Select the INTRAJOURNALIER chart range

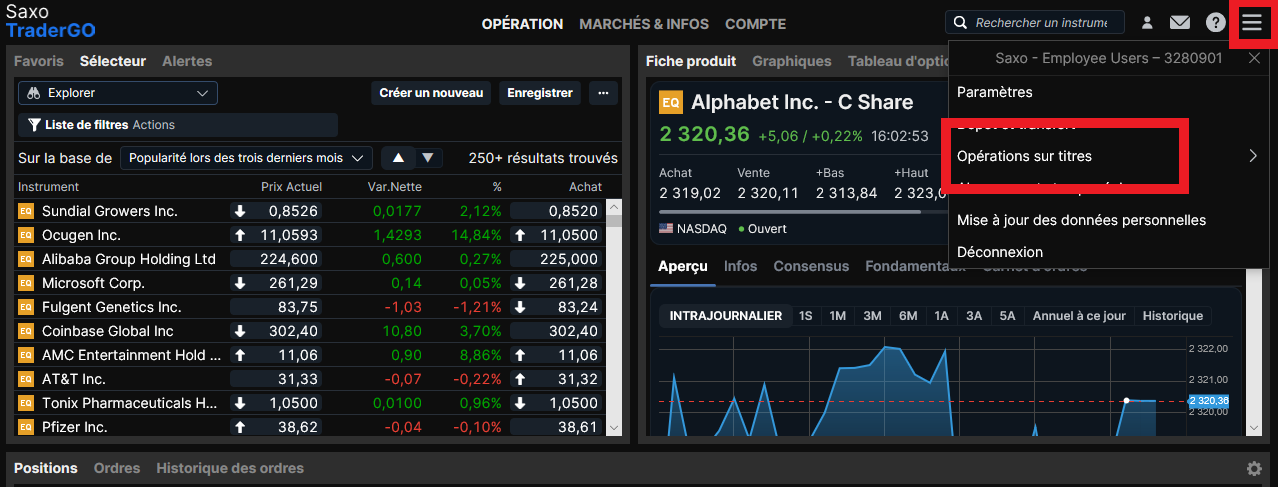click(x=726, y=316)
